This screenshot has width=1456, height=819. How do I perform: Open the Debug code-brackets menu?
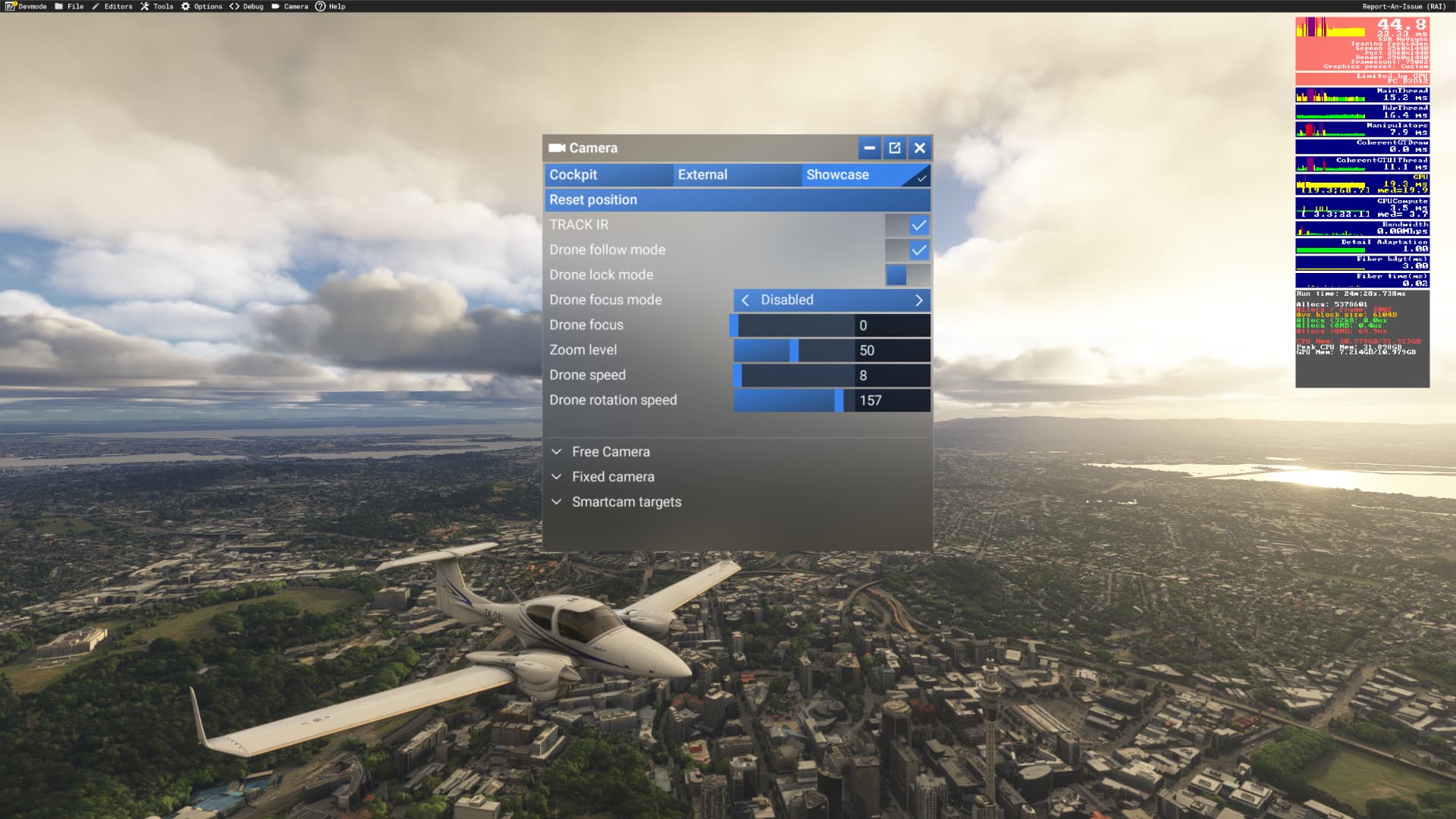246,6
